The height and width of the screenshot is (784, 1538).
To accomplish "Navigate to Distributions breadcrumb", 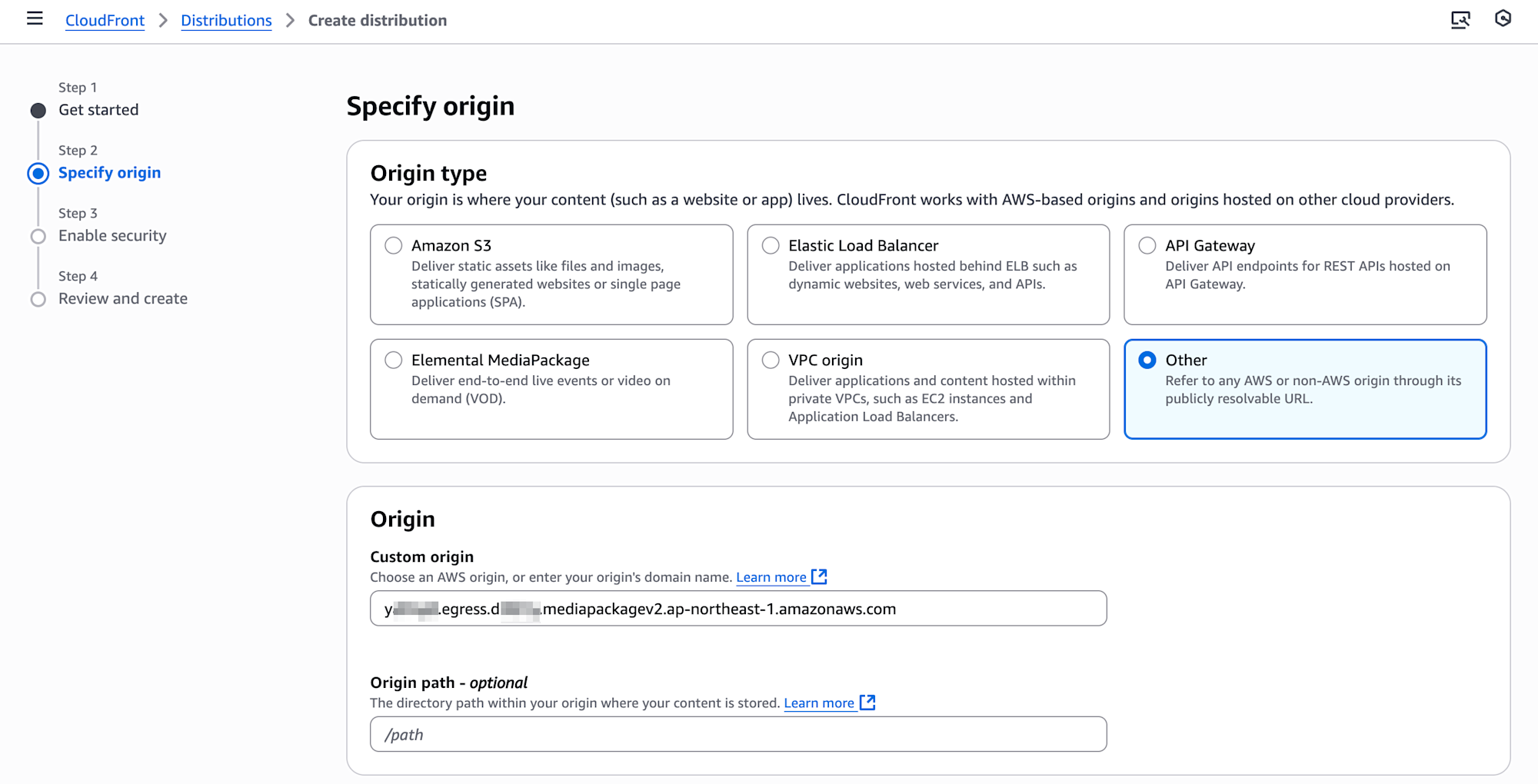I will click(x=226, y=21).
